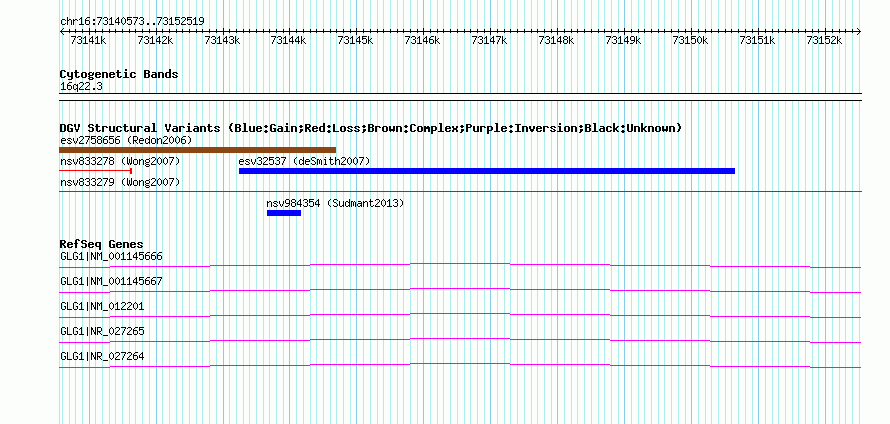The image size is (890, 424).
Task: Select the GLG1|NR_027264 transcript label
Action: [102, 356]
